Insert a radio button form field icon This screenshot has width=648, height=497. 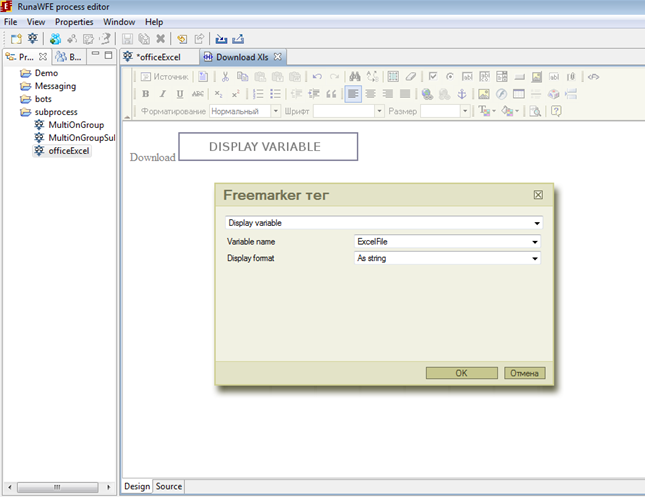tap(450, 77)
